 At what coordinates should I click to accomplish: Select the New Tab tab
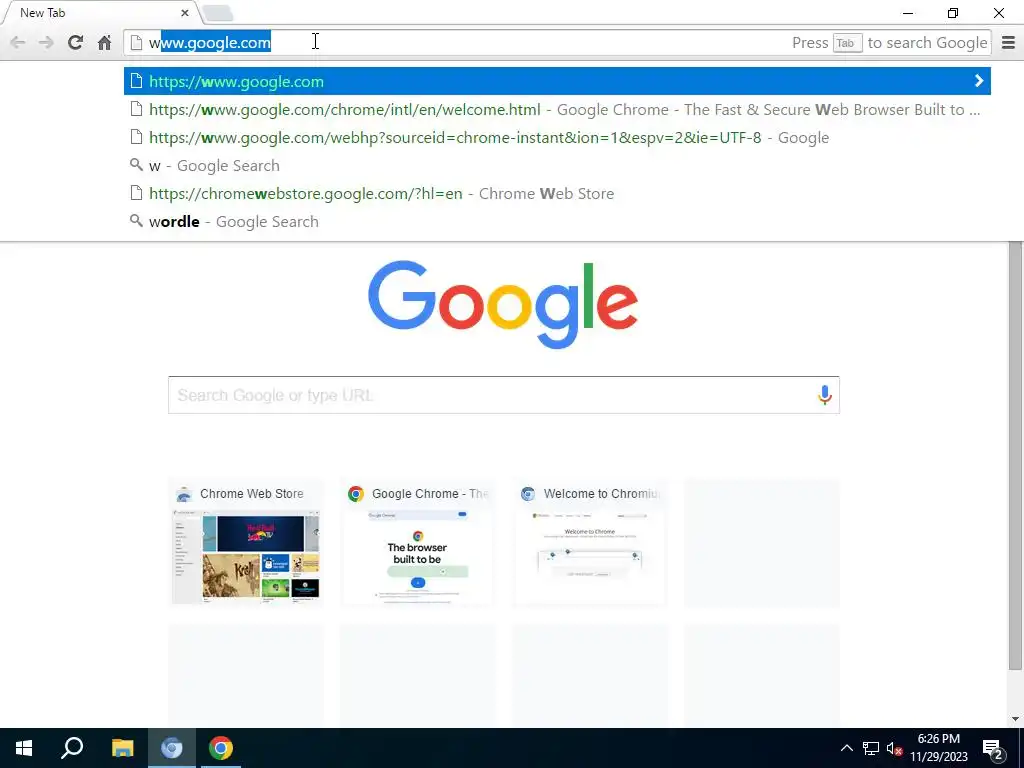98,12
